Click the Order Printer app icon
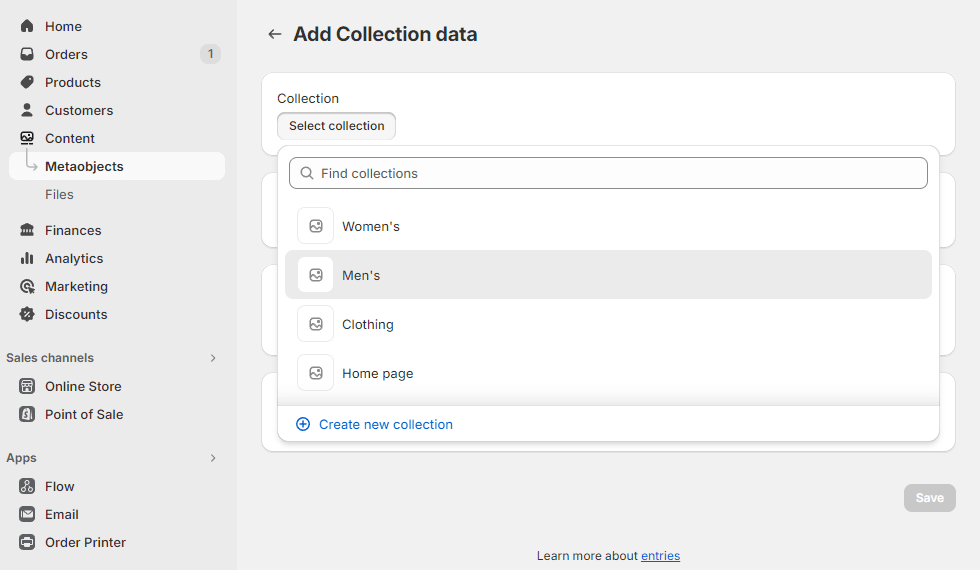Viewport: 980px width, 570px height. coord(27,542)
